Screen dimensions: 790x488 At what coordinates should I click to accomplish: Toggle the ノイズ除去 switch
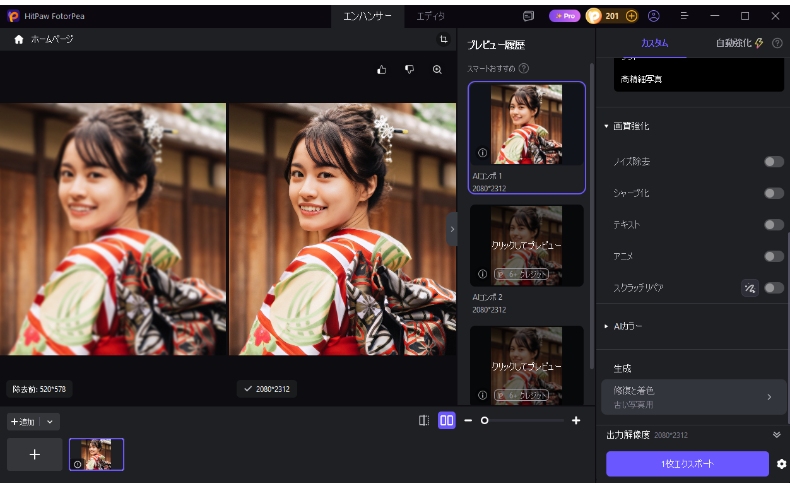pyautogui.click(x=773, y=162)
